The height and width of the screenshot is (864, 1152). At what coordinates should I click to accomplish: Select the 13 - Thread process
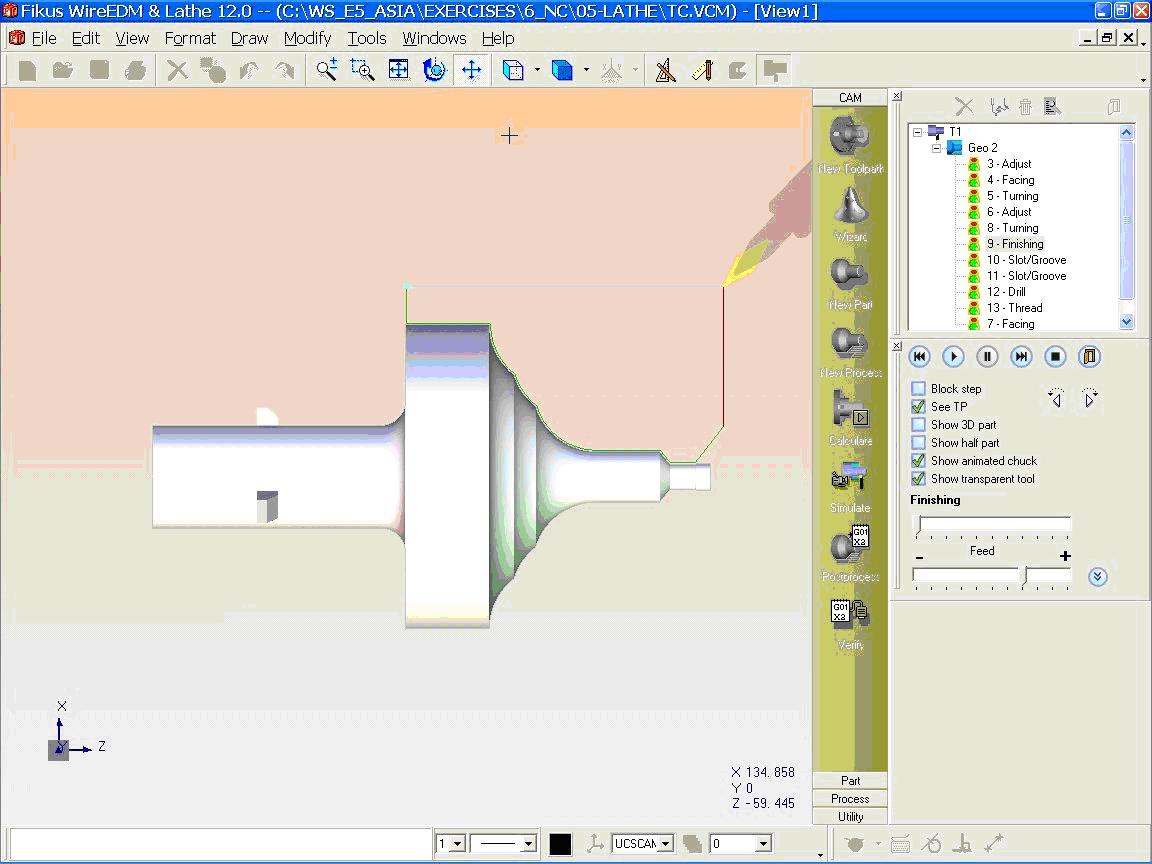coord(1014,308)
